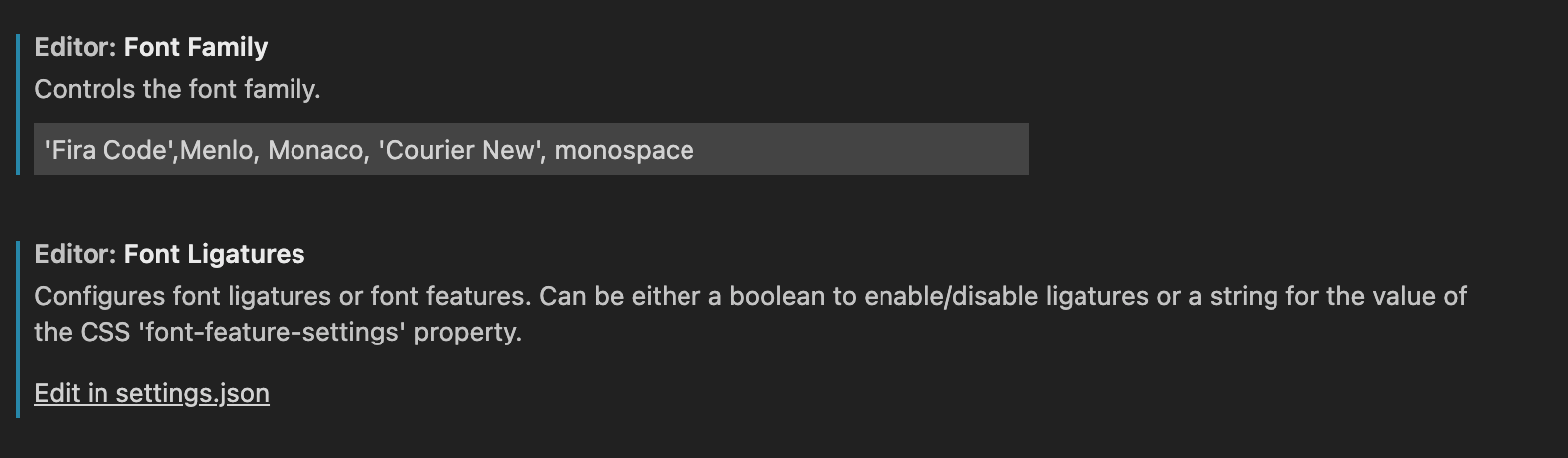Click the word "boolean" in ligatures description

775,296
